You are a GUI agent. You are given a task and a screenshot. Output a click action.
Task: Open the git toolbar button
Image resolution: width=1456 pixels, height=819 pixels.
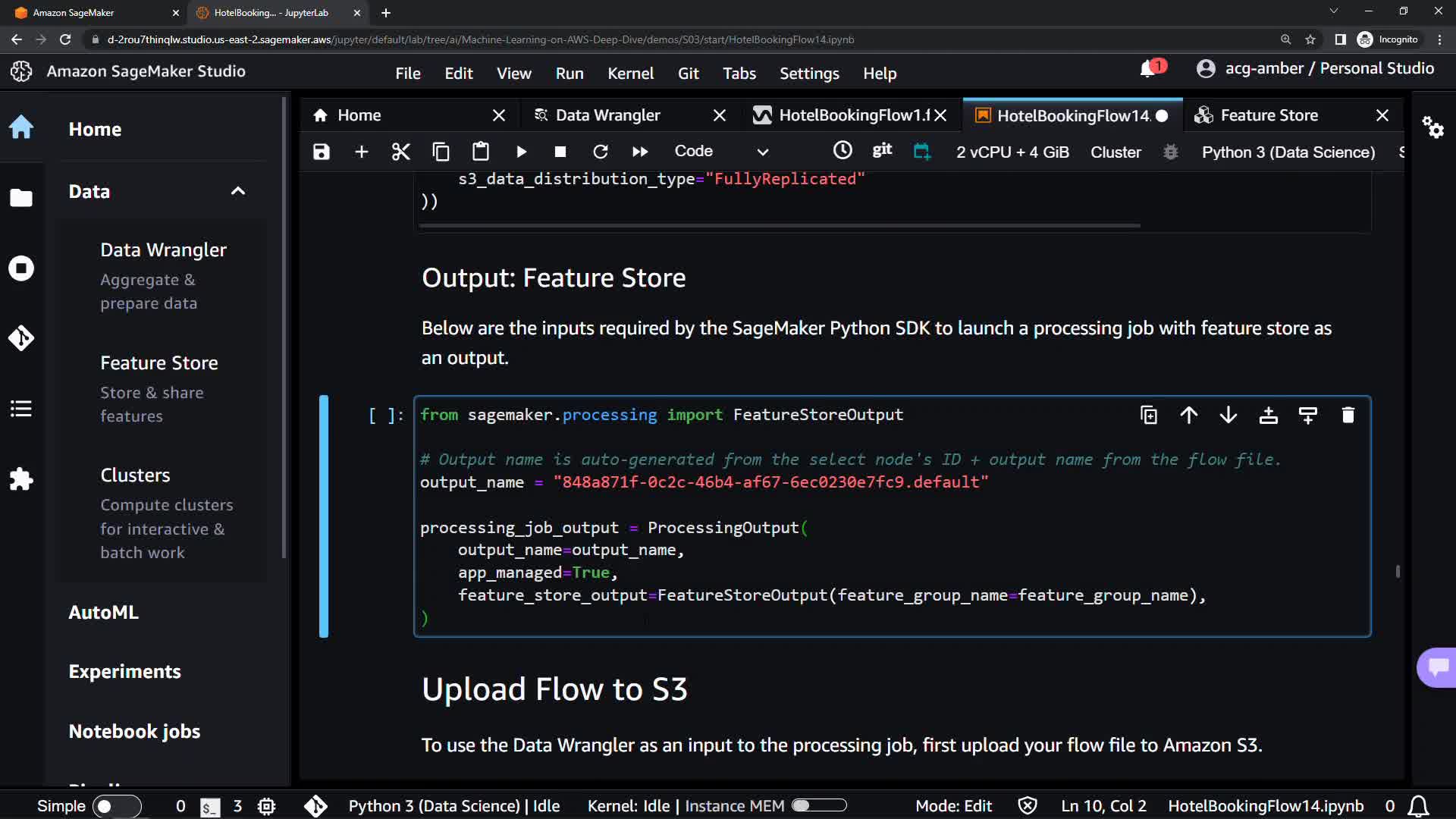tap(882, 150)
